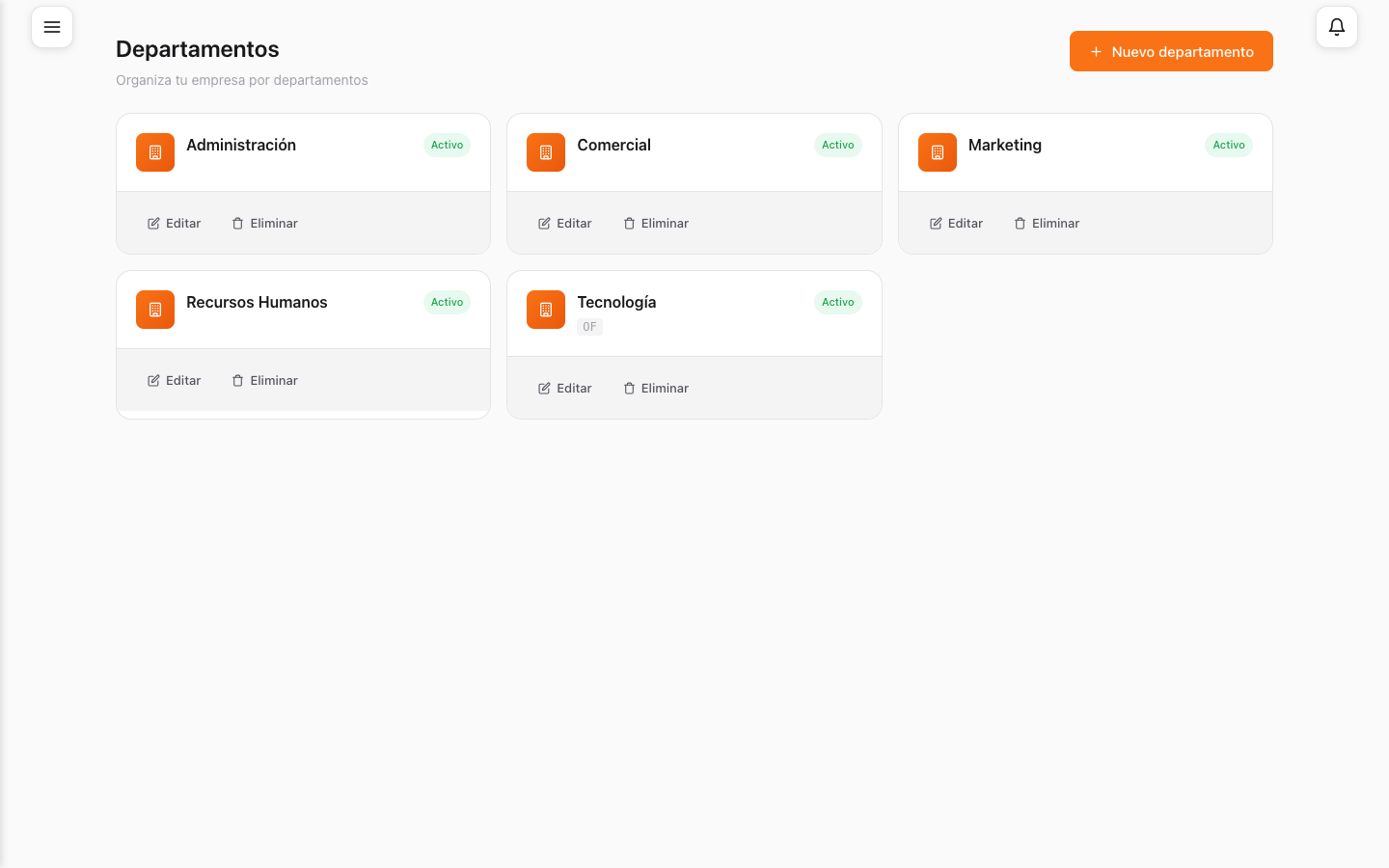Create a new department with Nuevo departamento
1389x868 pixels.
tap(1171, 51)
